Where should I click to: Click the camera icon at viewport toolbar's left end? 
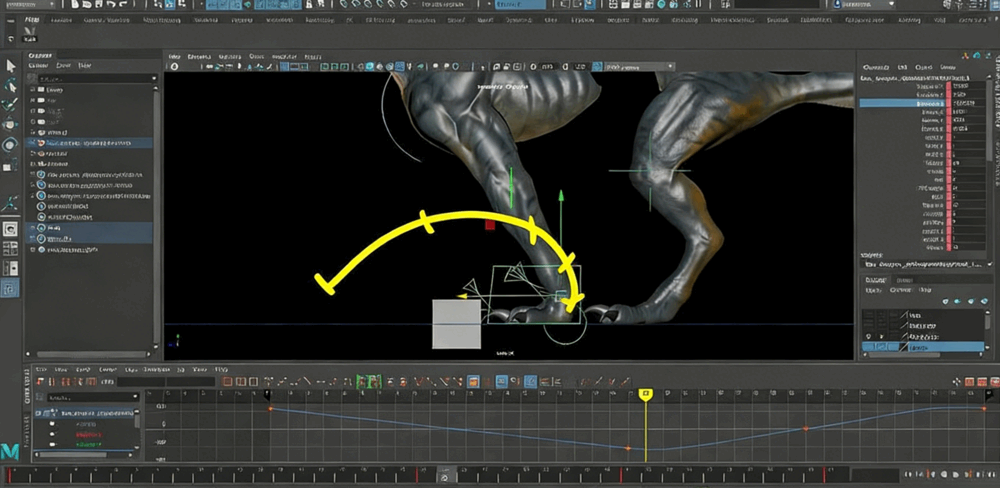(x=174, y=67)
